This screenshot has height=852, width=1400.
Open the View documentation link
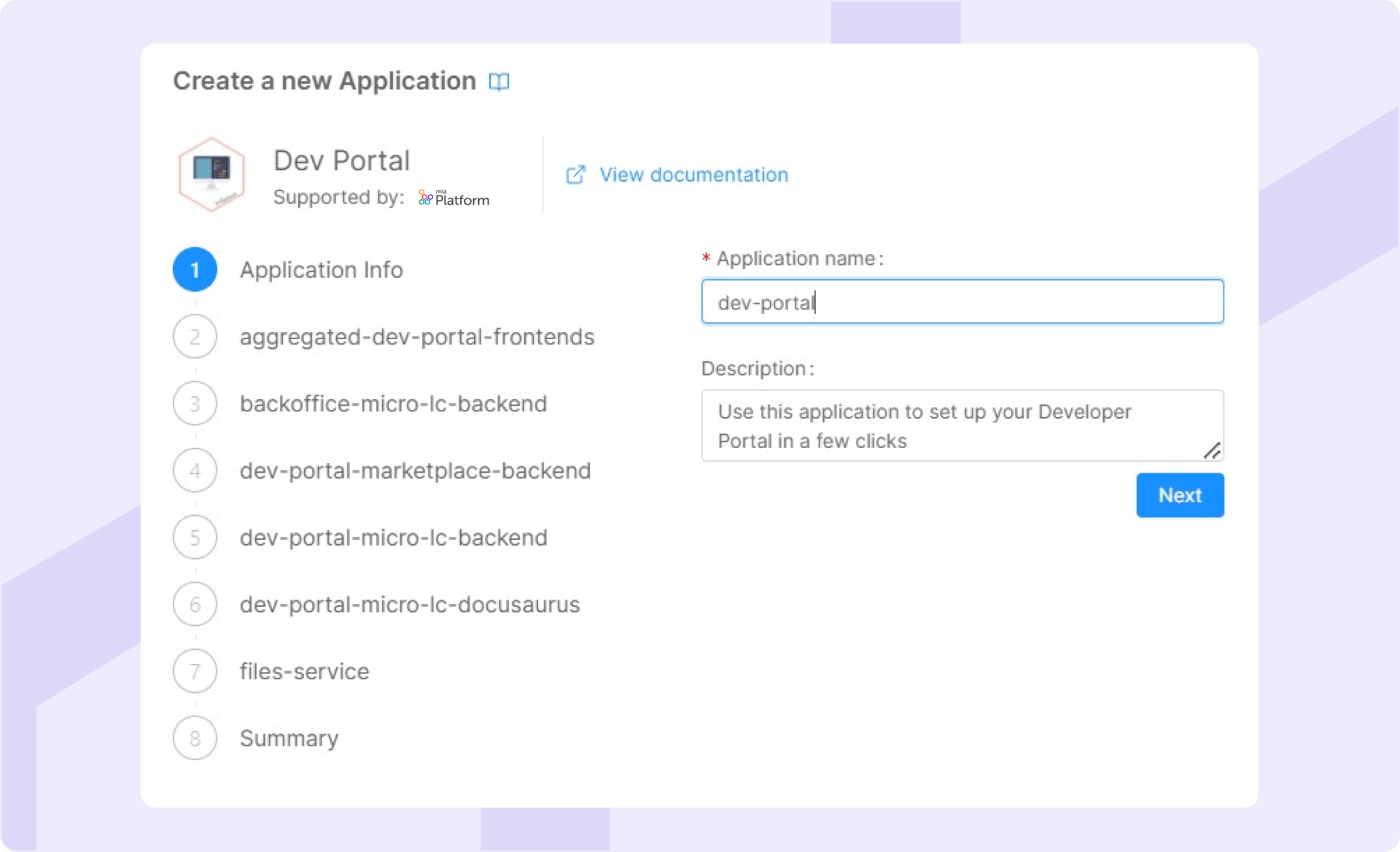[693, 175]
